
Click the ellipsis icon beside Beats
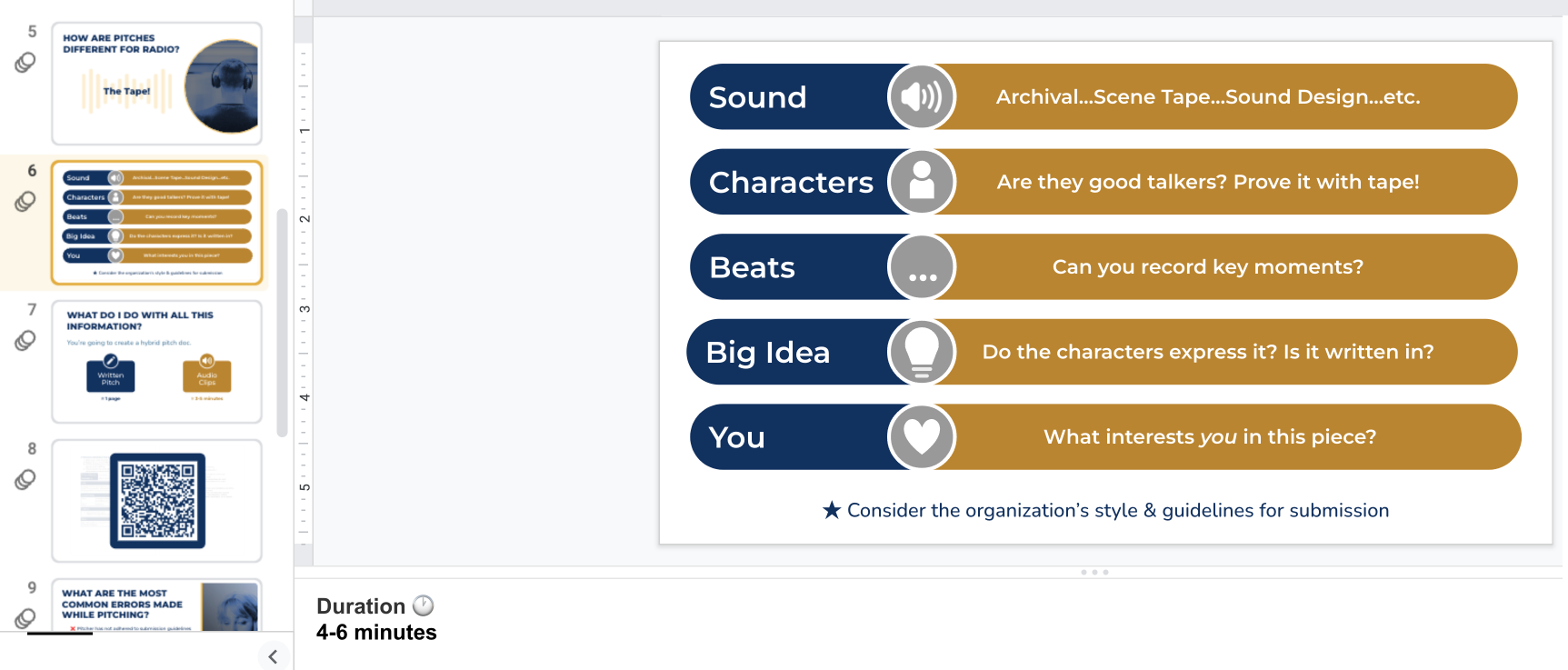tap(922, 267)
